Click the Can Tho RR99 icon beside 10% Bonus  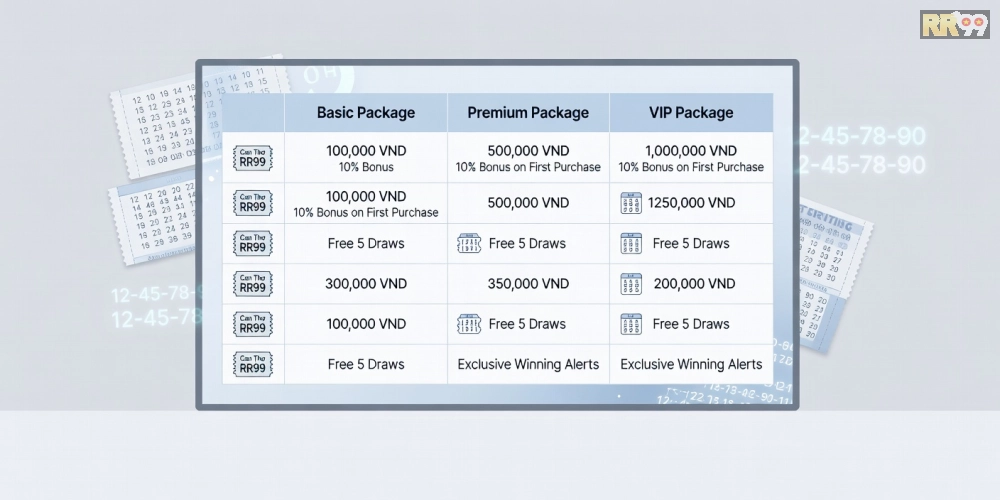click(253, 157)
